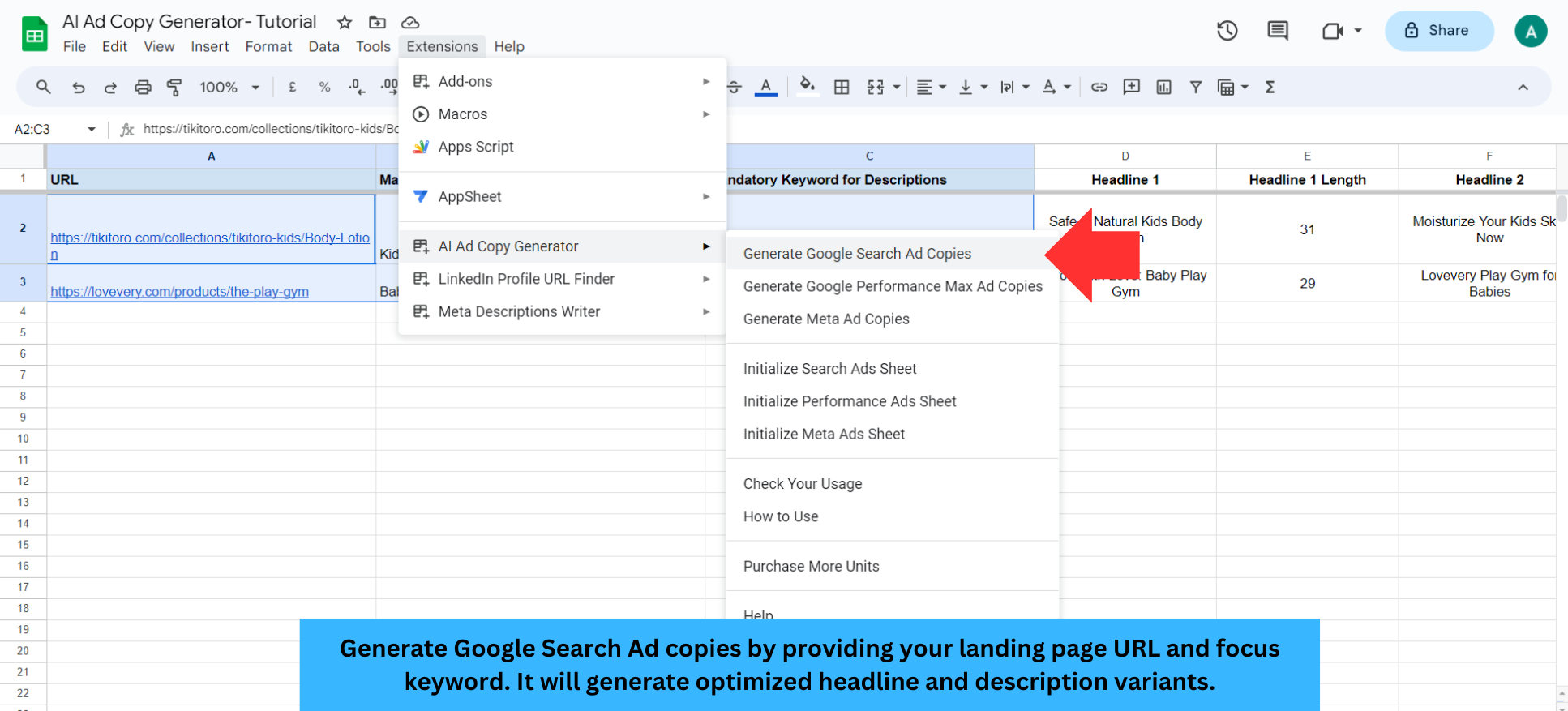Open the text color icon
Image resolution: width=1568 pixels, height=711 pixels.
tap(766, 87)
